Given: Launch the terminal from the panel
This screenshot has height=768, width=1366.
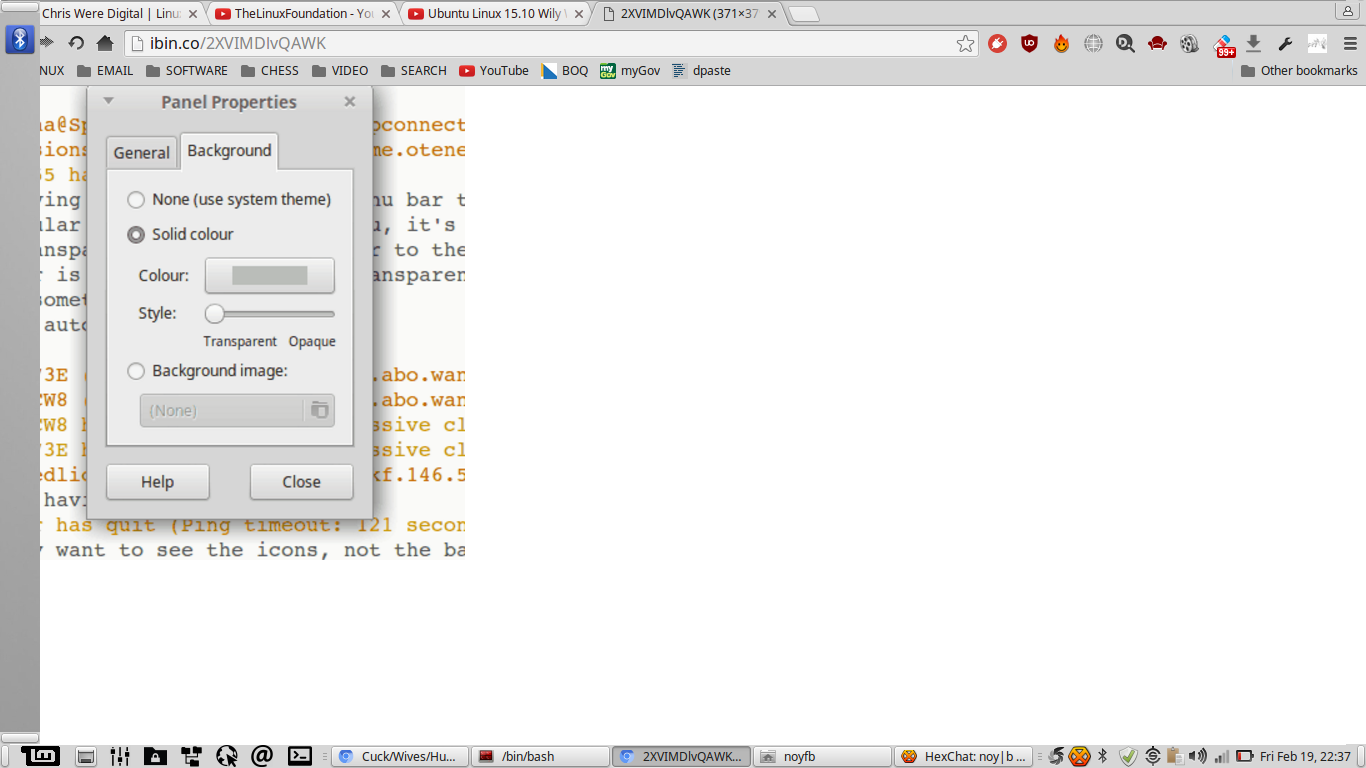Looking at the screenshot, I should (299, 756).
